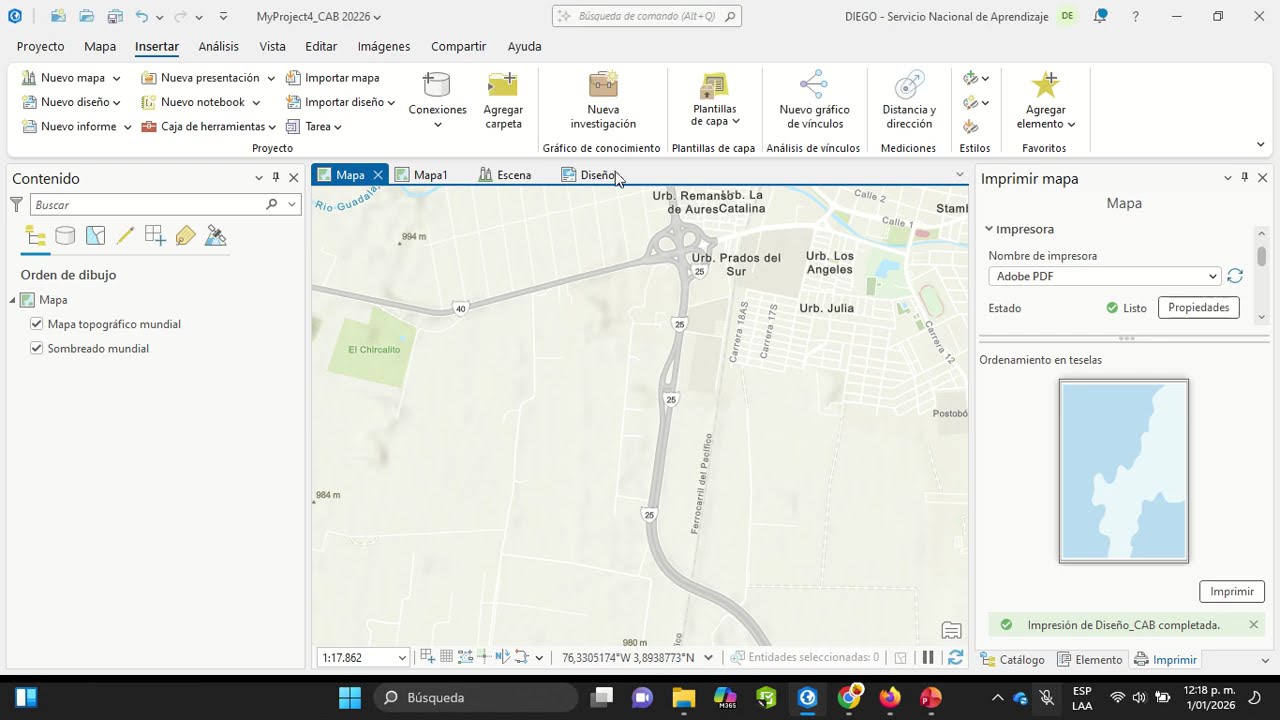
Task: Select List By Labeling tag icon
Action: (185, 236)
